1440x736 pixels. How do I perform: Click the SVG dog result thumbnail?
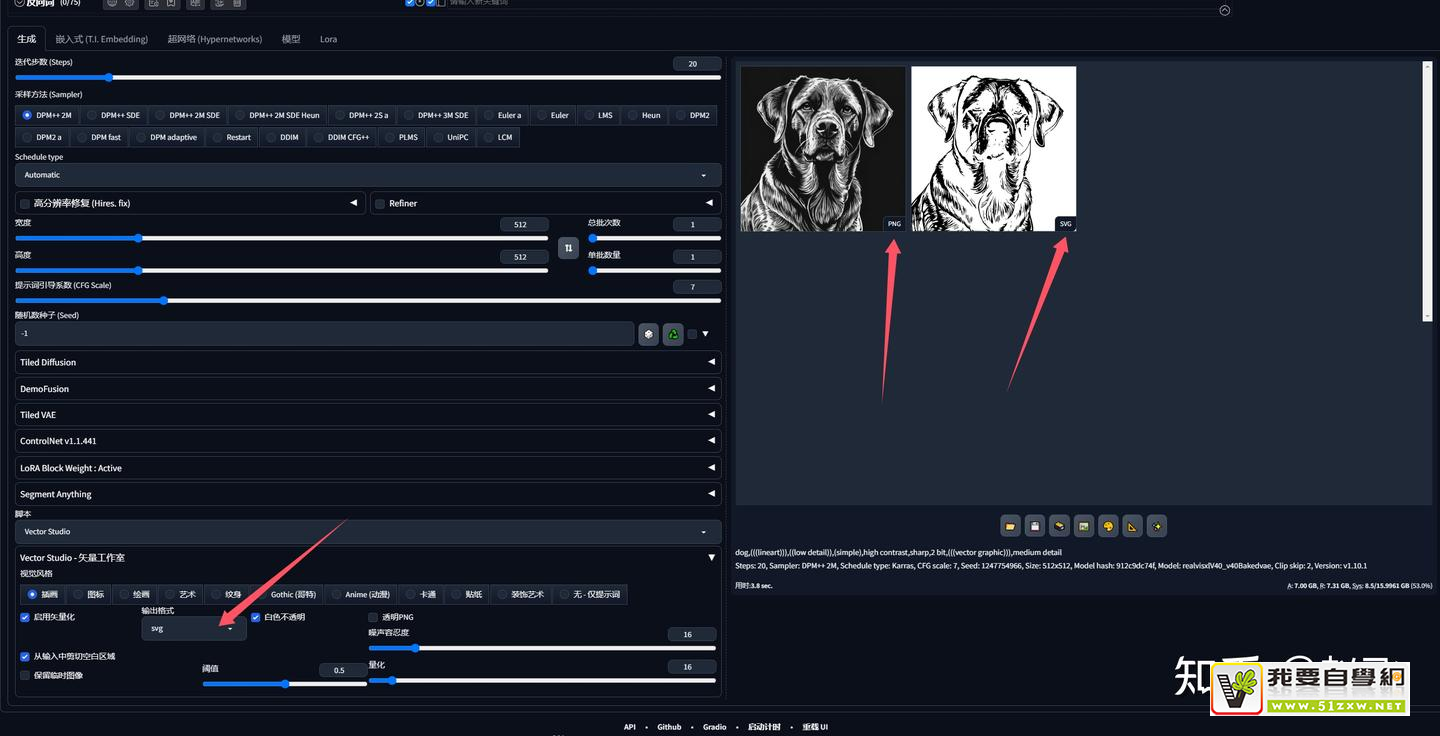pyautogui.click(x=993, y=149)
